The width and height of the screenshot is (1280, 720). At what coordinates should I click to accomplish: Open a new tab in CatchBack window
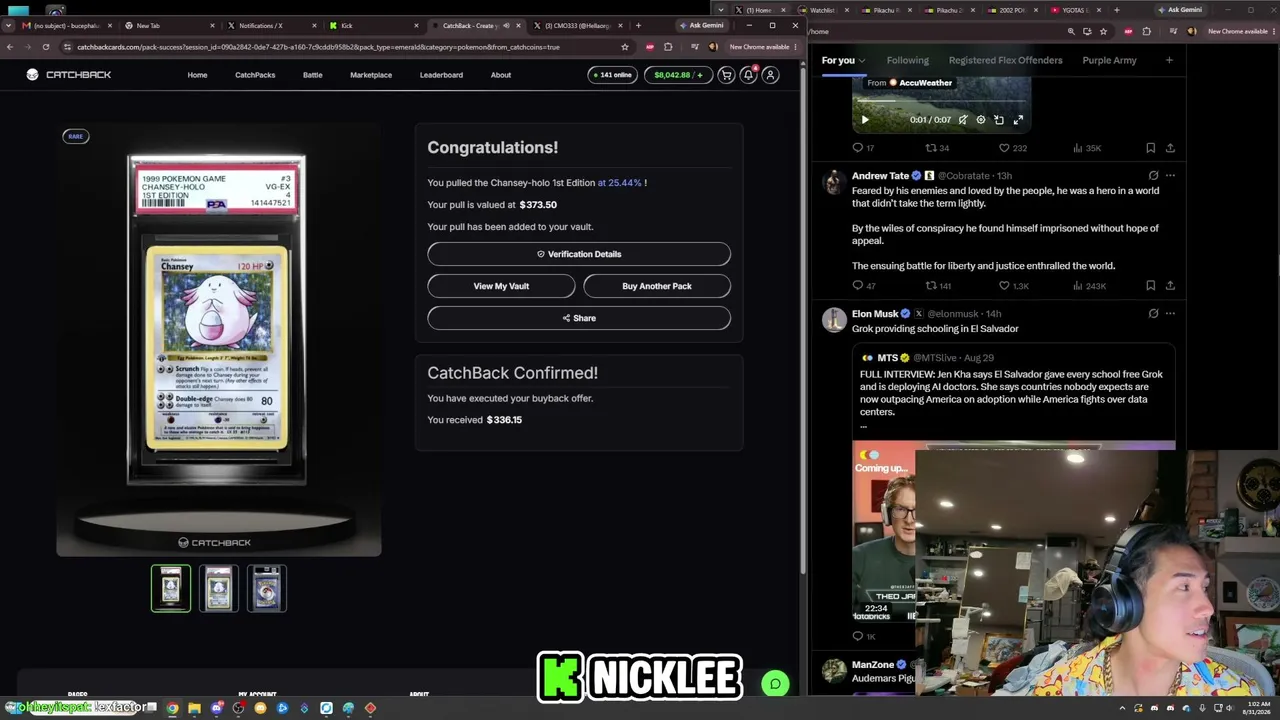(638, 26)
